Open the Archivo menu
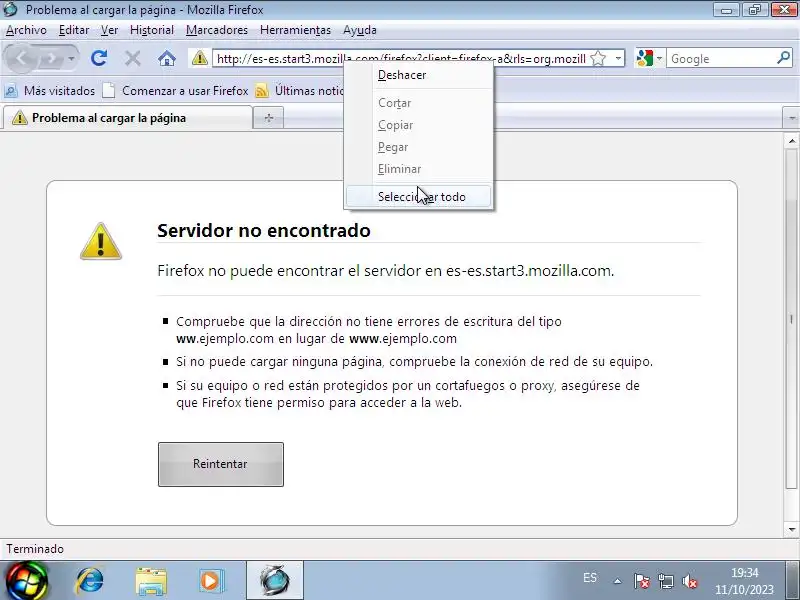Screen dimensions: 800x600 pyautogui.click(x=26, y=30)
